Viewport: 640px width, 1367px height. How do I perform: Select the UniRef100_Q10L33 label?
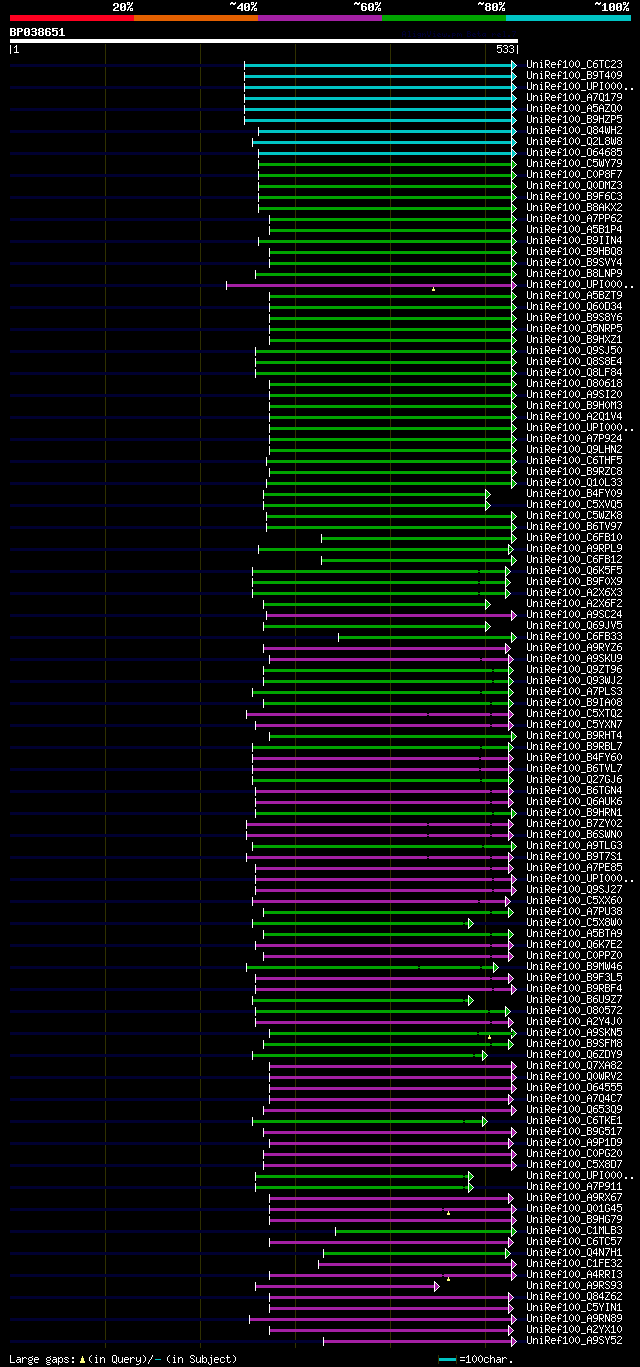tap(574, 483)
